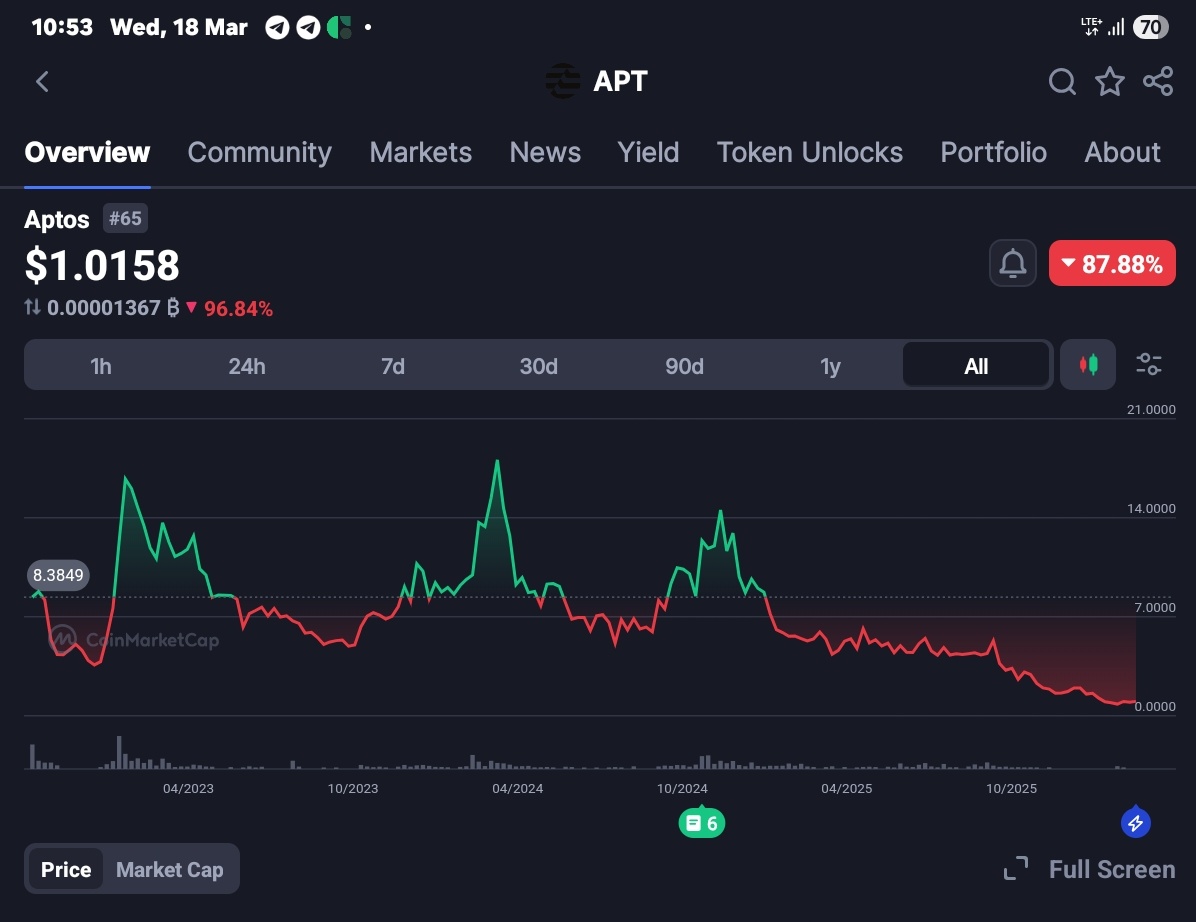Select the All time range
Image resolution: width=1196 pixels, height=922 pixels.
[976, 366]
